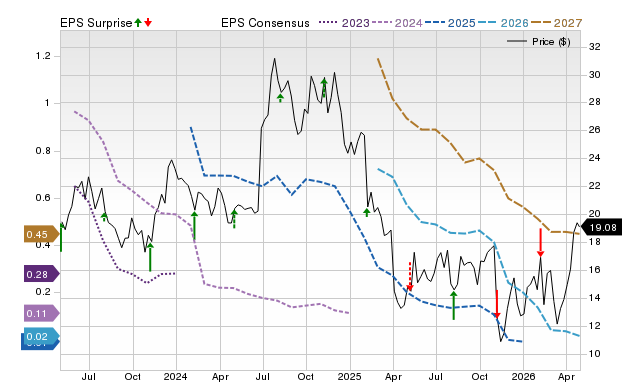The image size is (640, 382).
Task: Click the black 19.08 current price tag
Action: click(x=601, y=227)
